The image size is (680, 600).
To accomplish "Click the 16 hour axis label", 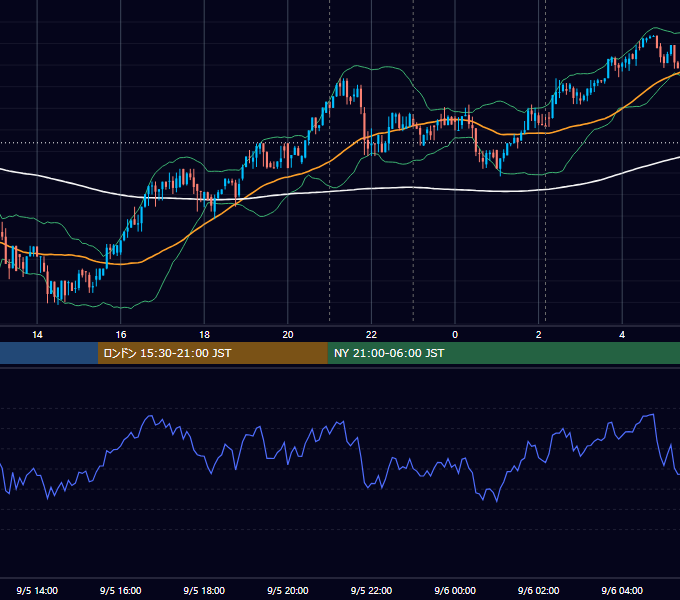I will 121,335.
